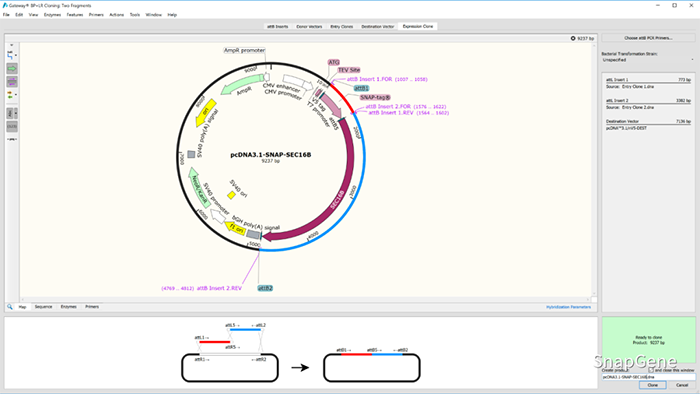Toggle the show primers purple arrows icon
Image resolution: width=700 pixels, height=394 pixels.
click(12, 82)
